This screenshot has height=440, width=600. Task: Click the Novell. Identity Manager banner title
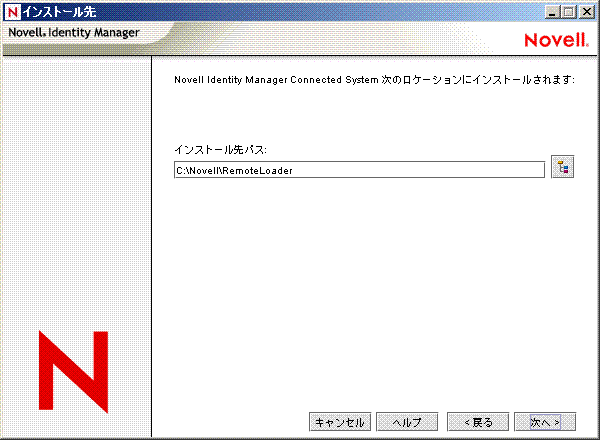pos(74,33)
